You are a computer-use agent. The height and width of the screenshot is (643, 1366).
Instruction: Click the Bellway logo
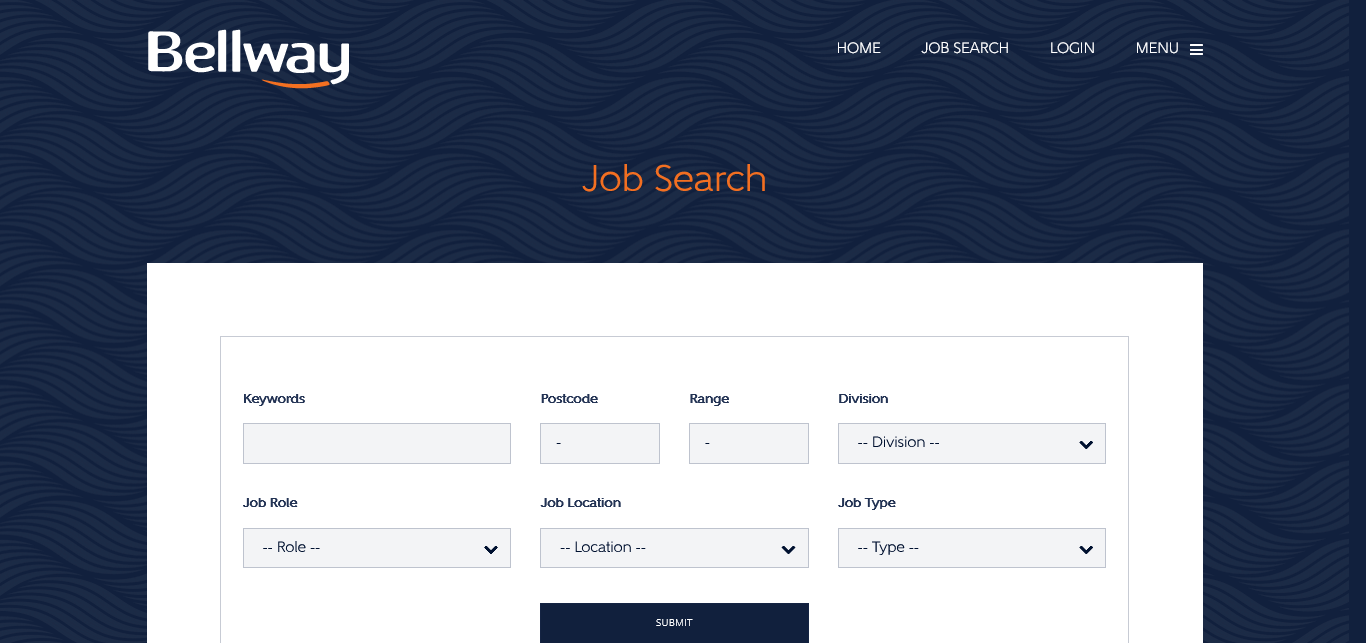248,57
